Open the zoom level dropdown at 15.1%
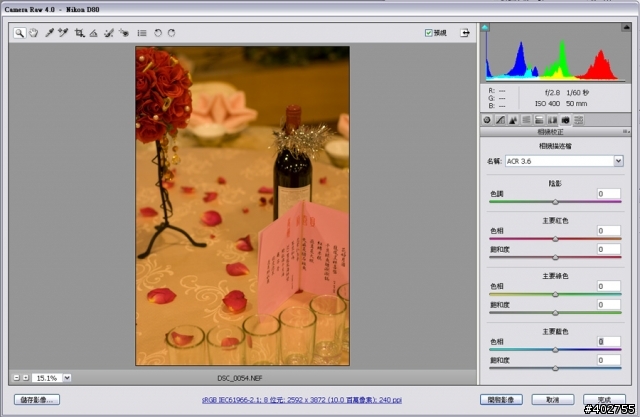The height and width of the screenshot is (417, 640). point(67,378)
